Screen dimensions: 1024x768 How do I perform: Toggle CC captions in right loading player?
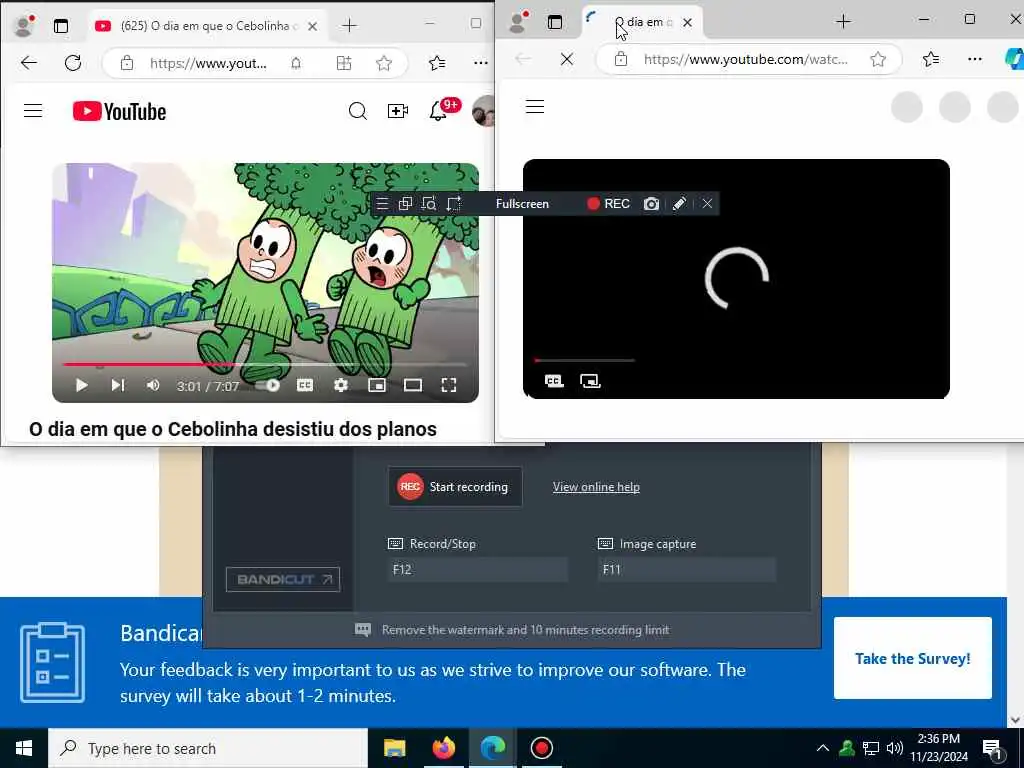(554, 381)
